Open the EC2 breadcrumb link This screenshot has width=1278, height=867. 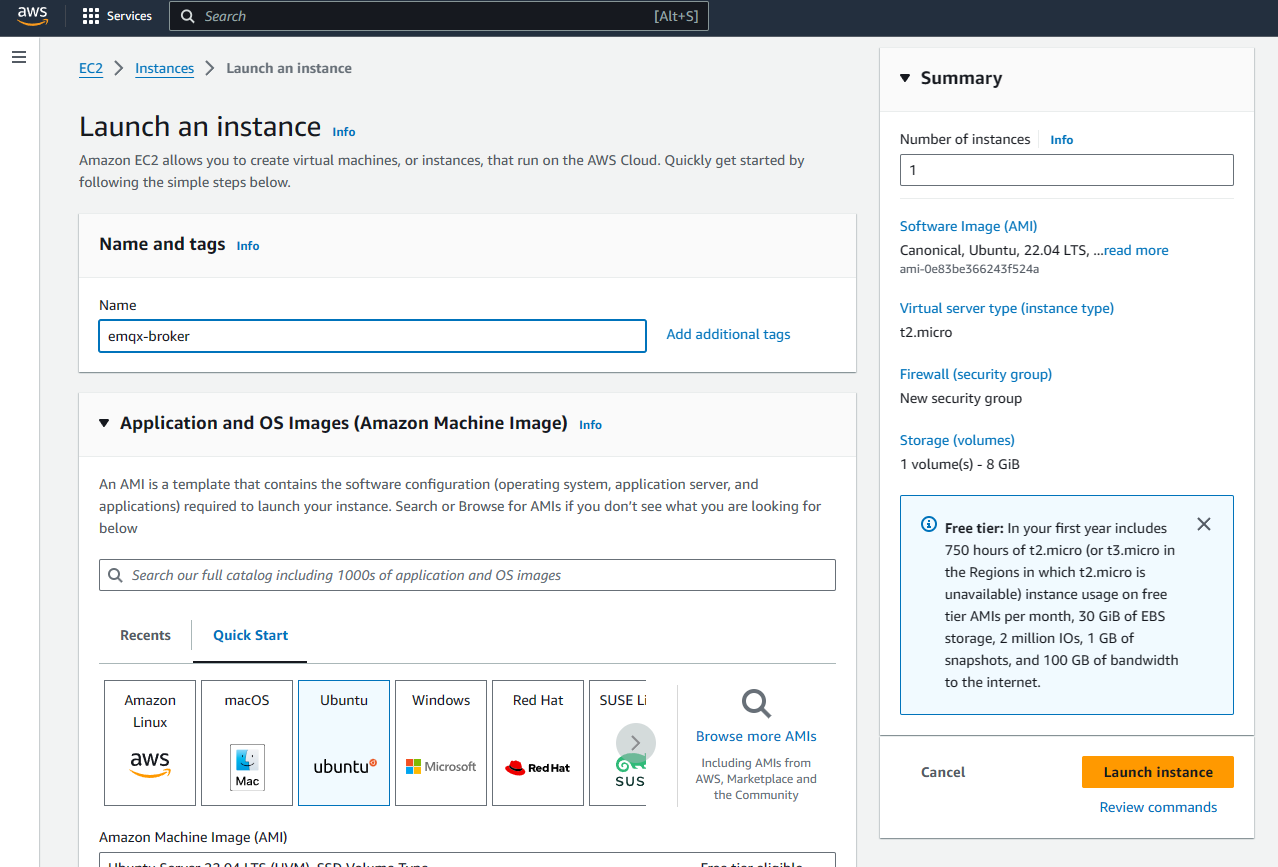(x=91, y=68)
